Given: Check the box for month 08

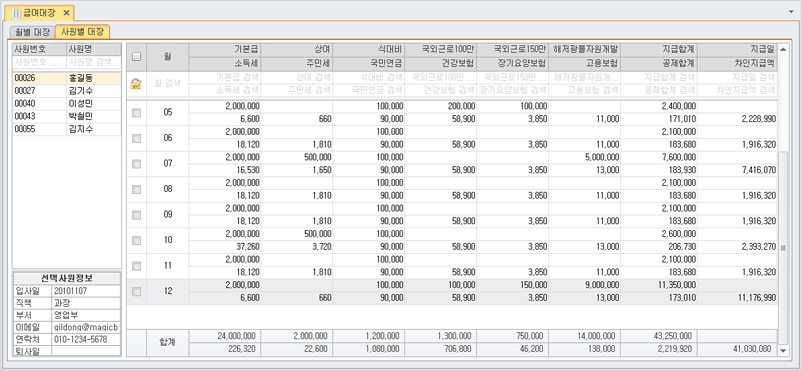Looking at the screenshot, I should point(136,189).
